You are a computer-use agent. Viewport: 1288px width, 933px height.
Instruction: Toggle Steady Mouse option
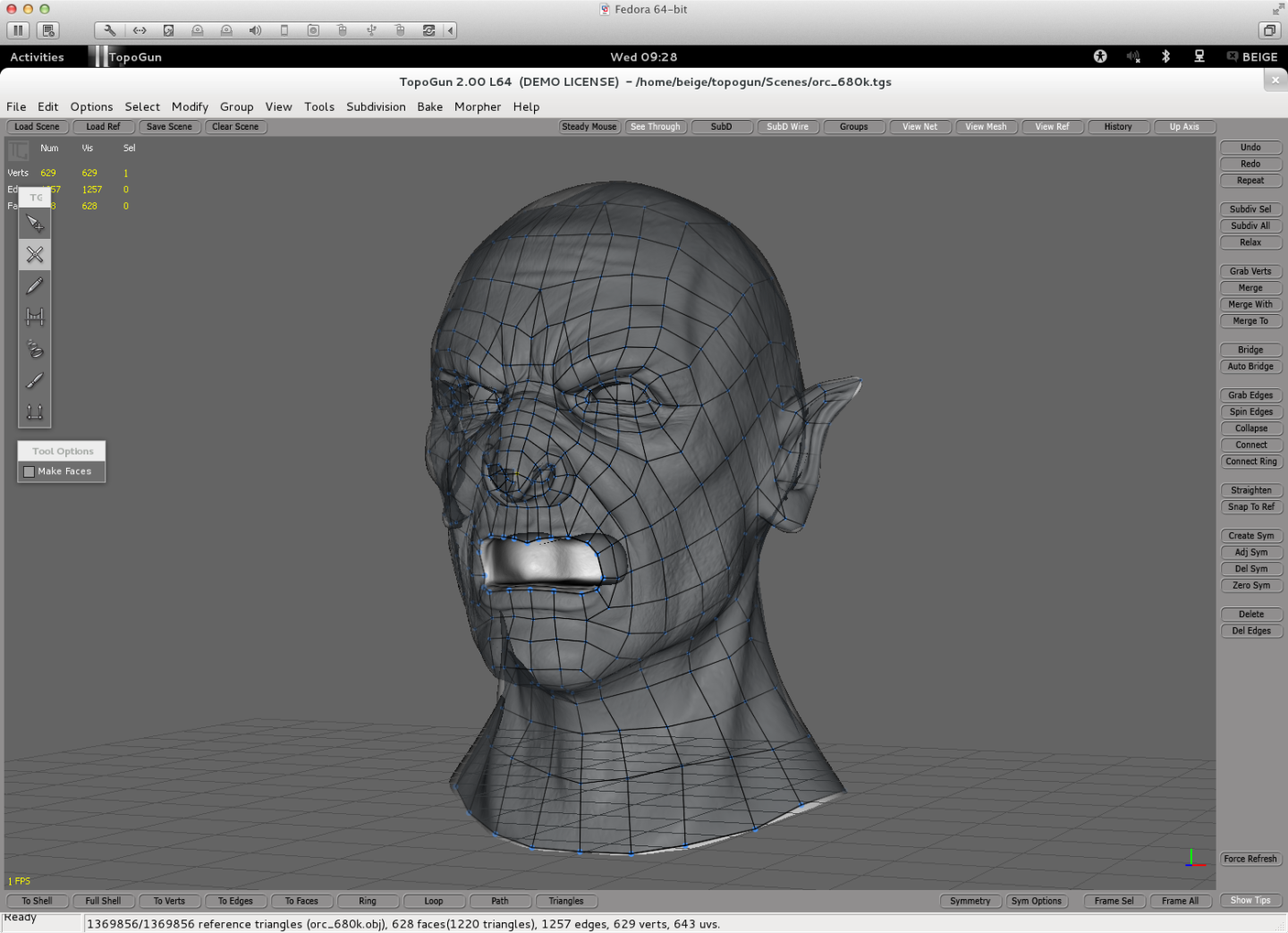click(x=589, y=127)
